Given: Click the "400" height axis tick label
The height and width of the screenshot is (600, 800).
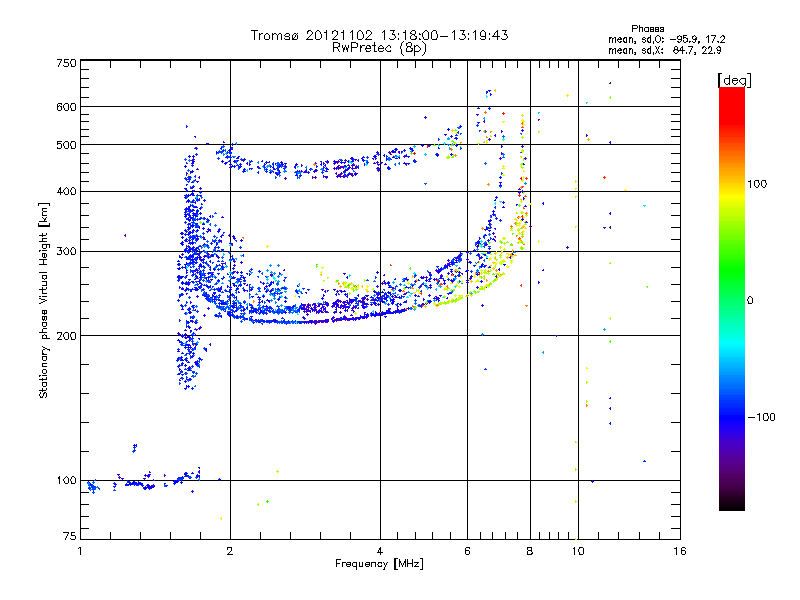Looking at the screenshot, I should tap(66, 192).
